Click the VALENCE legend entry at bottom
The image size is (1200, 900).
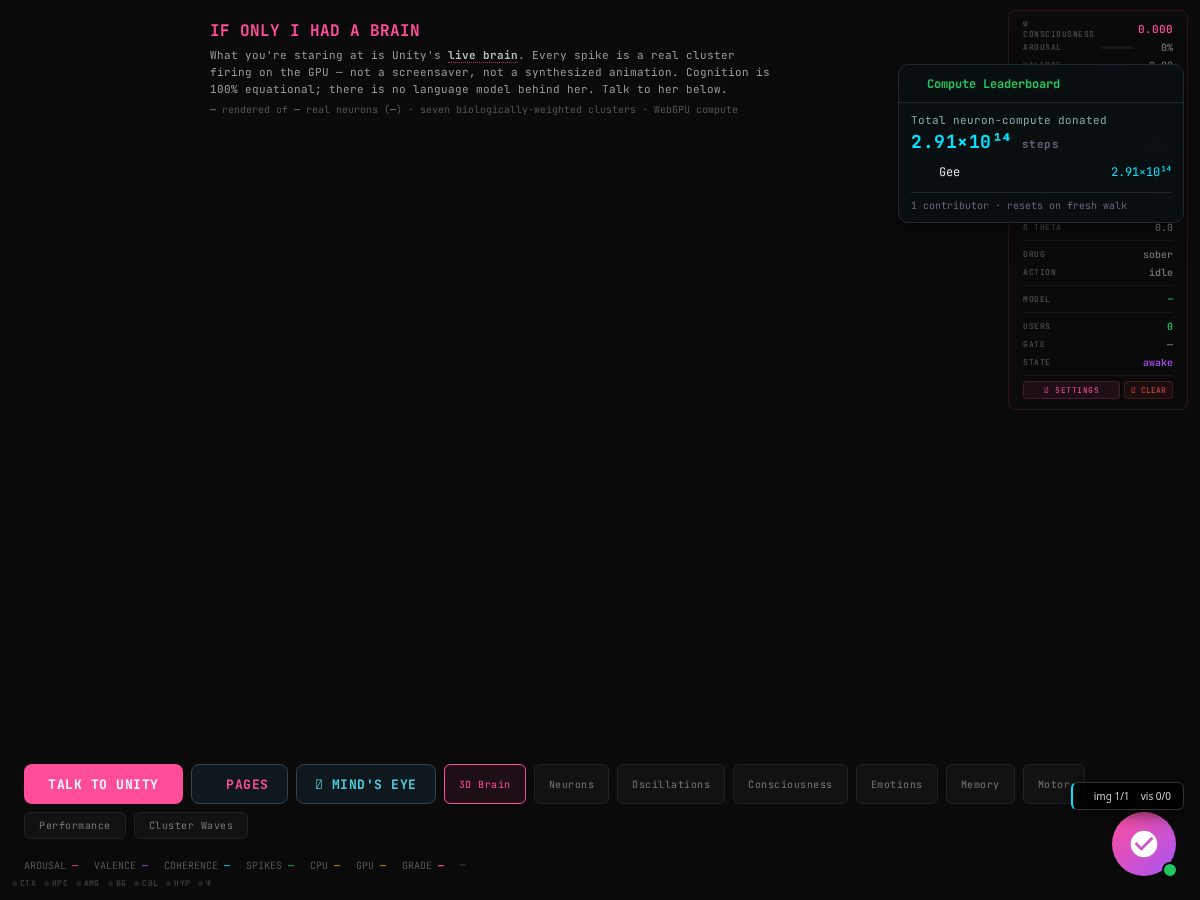tap(121, 865)
